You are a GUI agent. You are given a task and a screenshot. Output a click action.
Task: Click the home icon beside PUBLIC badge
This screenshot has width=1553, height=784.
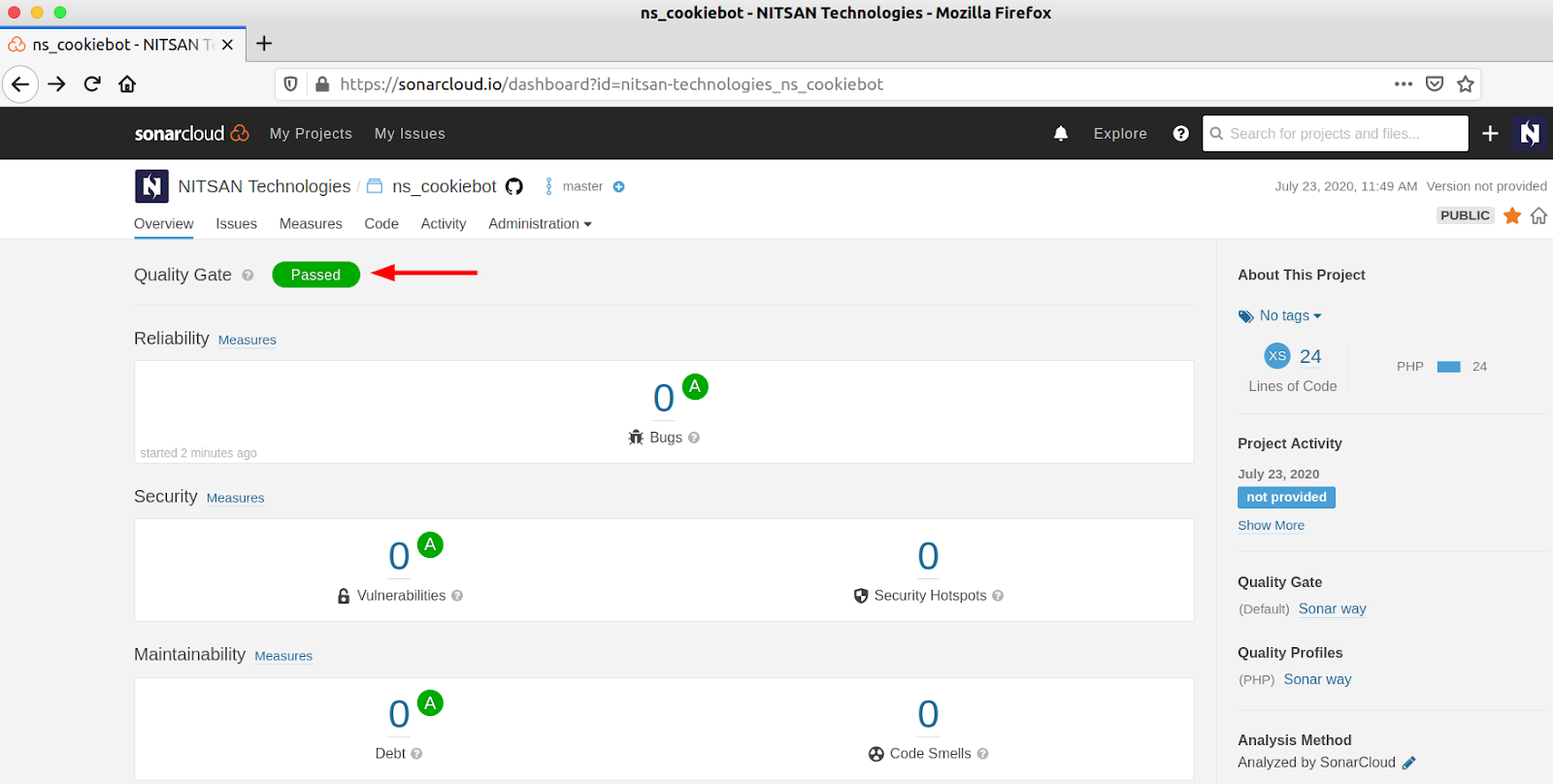[x=1538, y=215]
